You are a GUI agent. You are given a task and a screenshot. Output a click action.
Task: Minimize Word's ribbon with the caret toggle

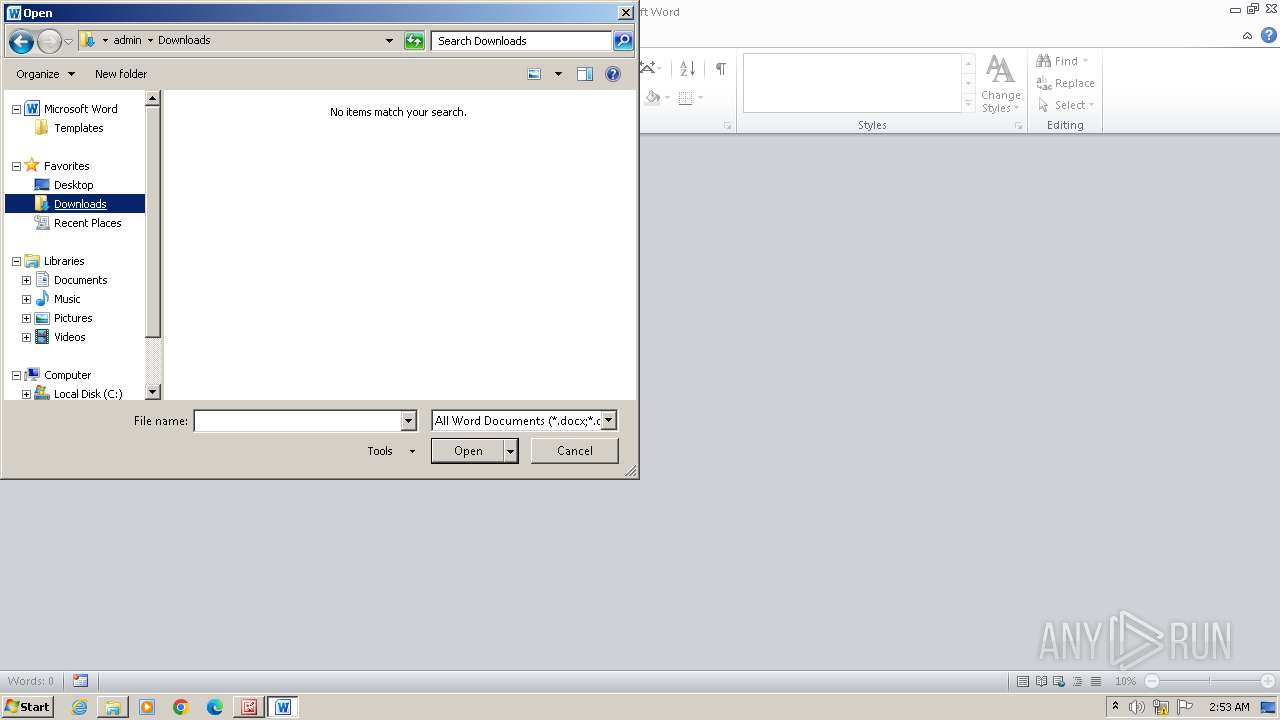1247,36
